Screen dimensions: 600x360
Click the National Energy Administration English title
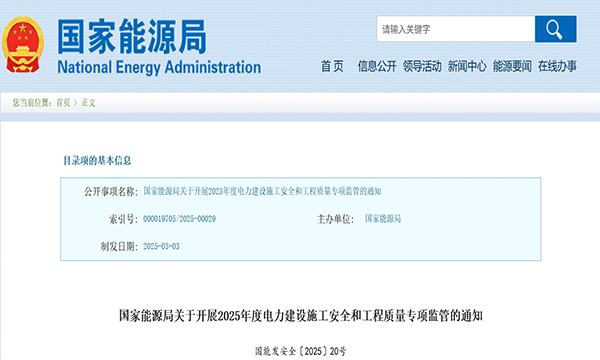[x=159, y=67]
